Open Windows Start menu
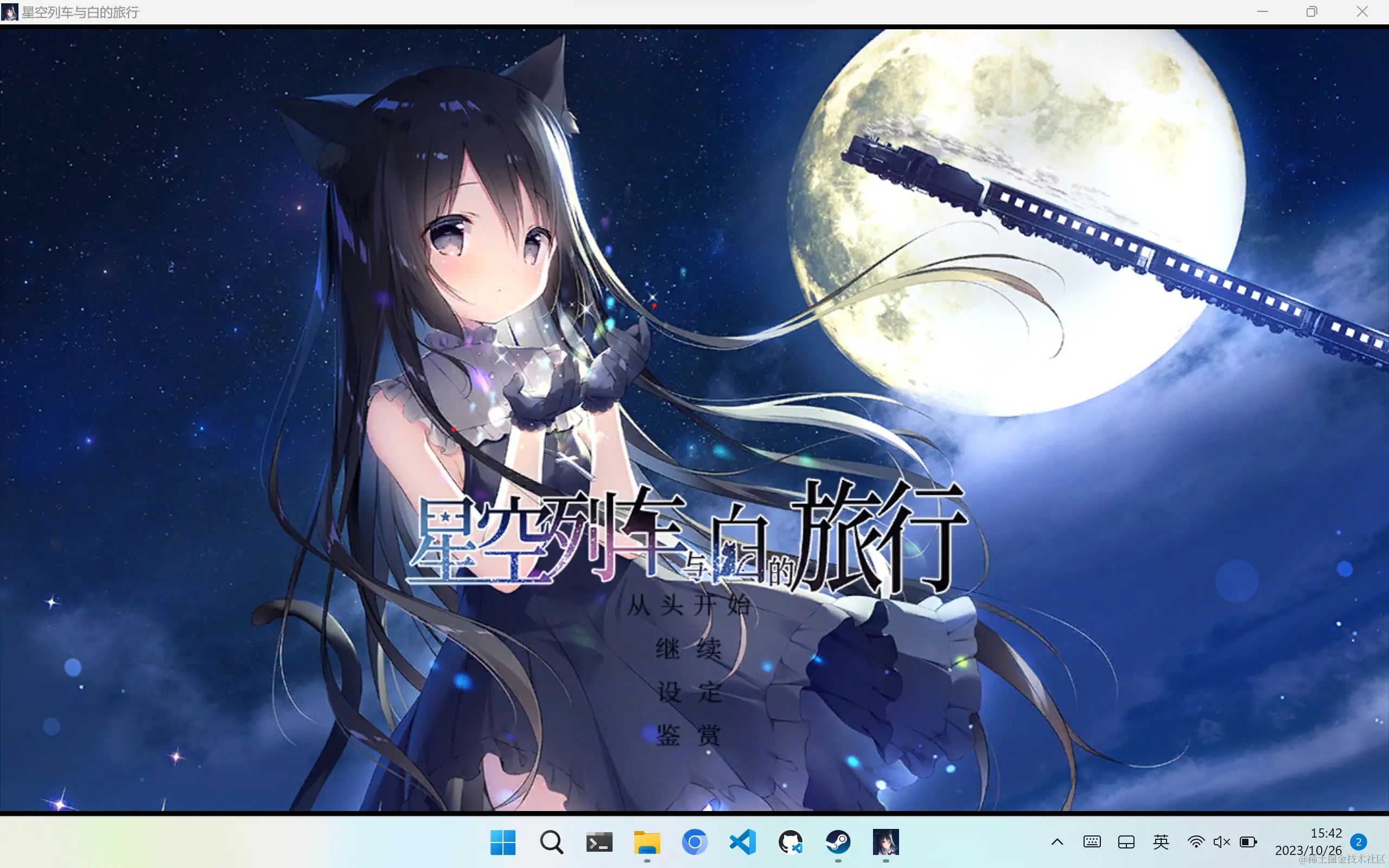1389x868 pixels. [503, 842]
